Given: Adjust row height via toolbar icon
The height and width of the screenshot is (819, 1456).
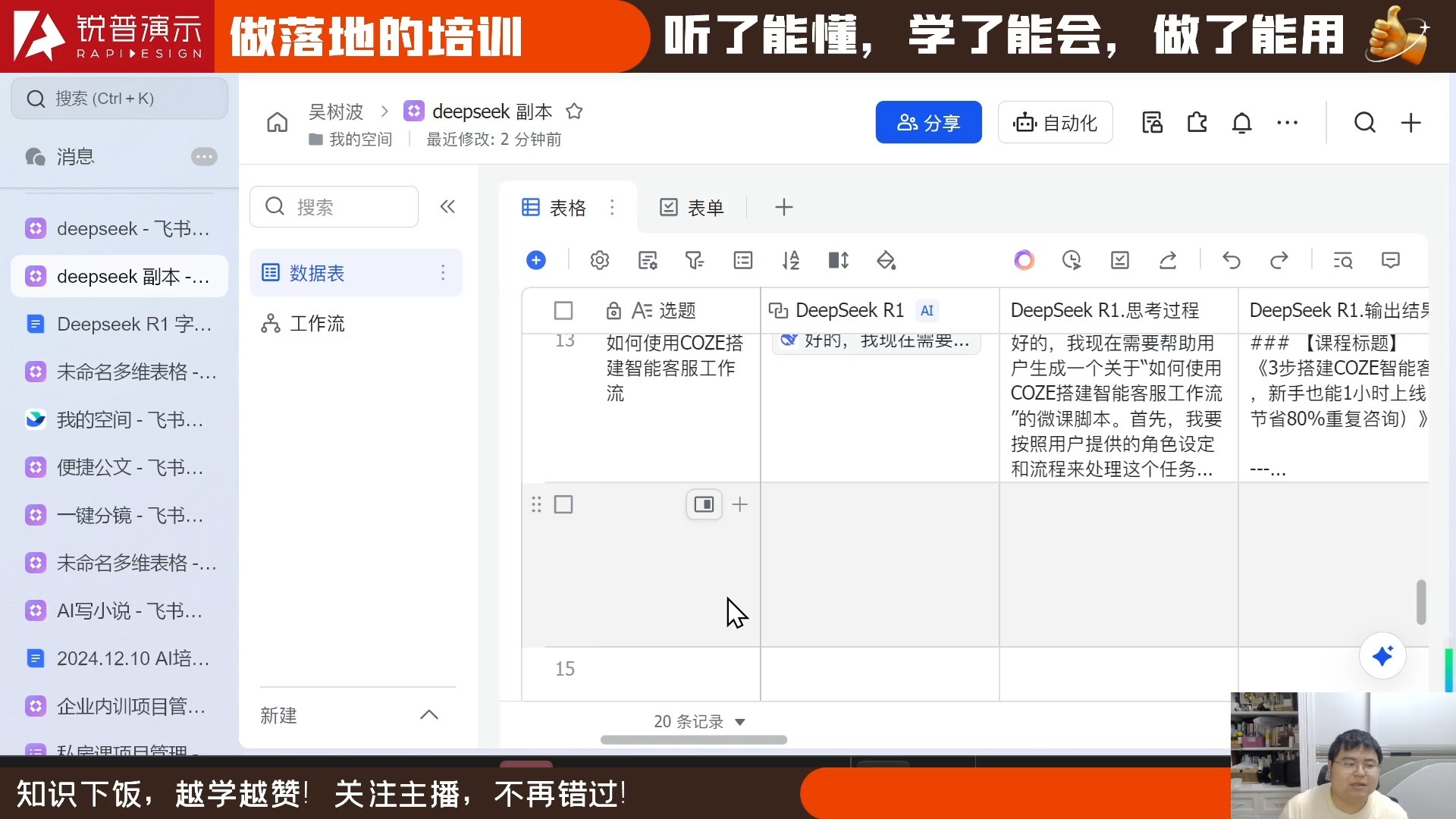Looking at the screenshot, I should (839, 260).
